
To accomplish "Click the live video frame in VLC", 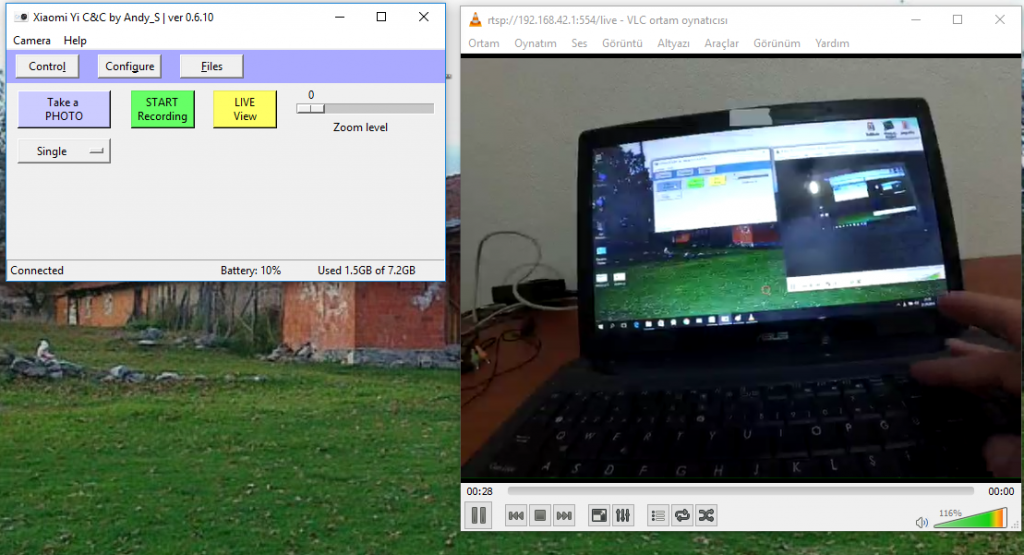I will coord(741,269).
